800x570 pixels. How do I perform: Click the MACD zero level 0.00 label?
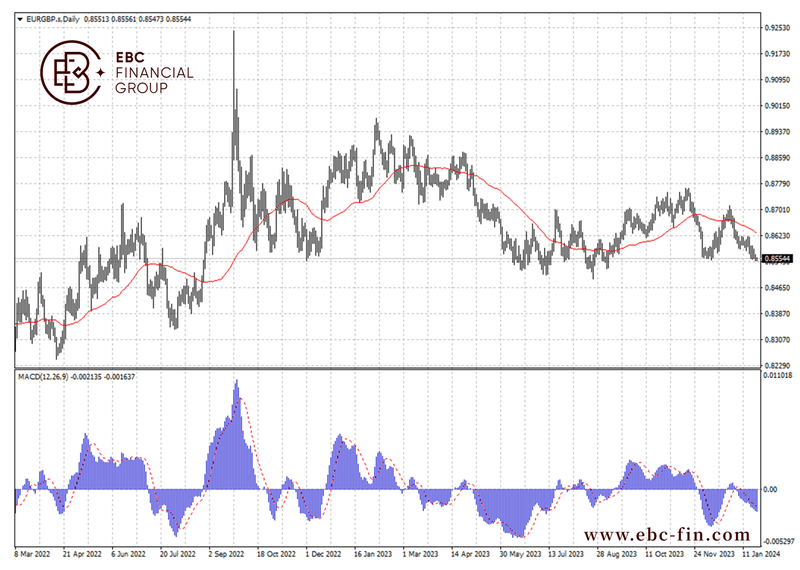(x=770, y=489)
